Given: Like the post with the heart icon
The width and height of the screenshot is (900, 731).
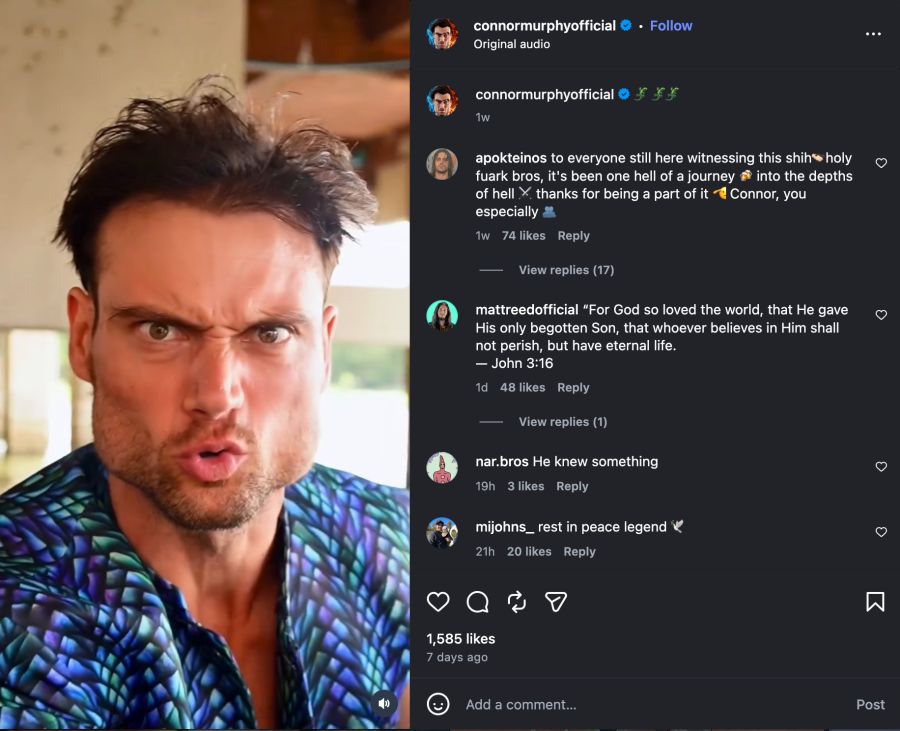Looking at the screenshot, I should (438, 601).
